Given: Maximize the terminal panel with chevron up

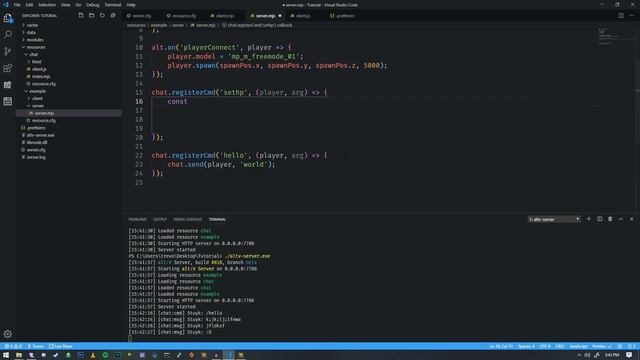Looking at the screenshot, I should [x=621, y=219].
